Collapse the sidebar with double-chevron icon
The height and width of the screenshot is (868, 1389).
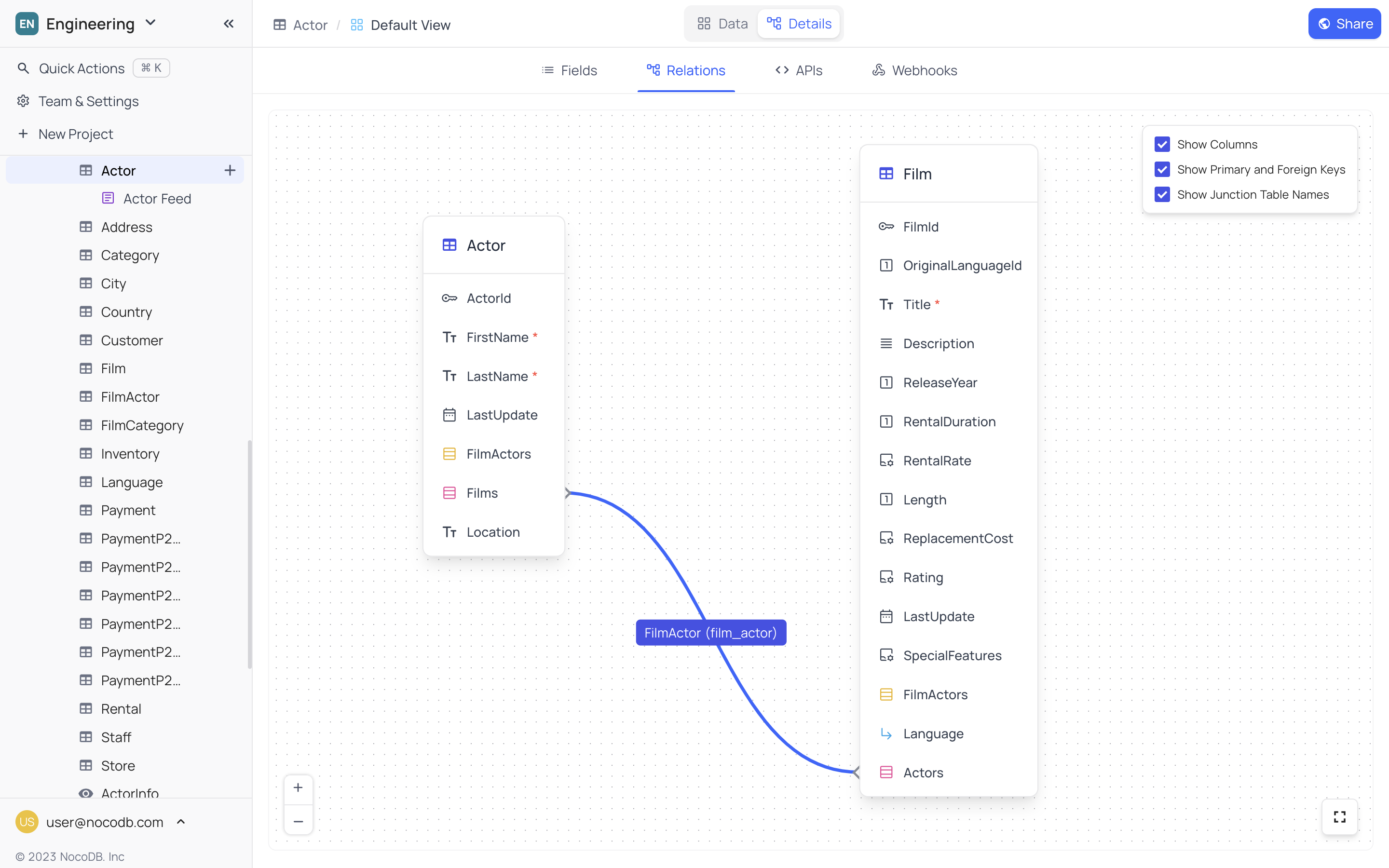coord(229,24)
